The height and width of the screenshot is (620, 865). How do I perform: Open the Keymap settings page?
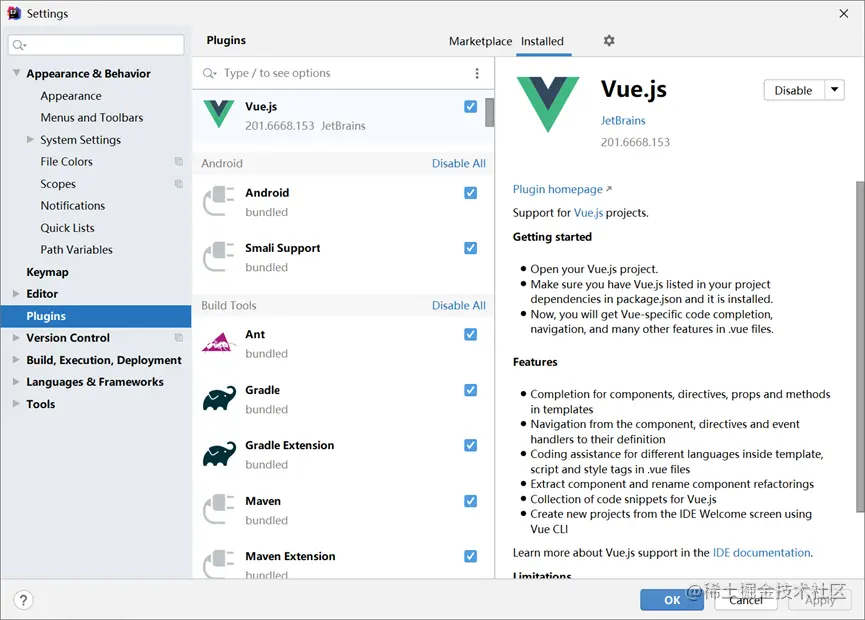[47, 272]
